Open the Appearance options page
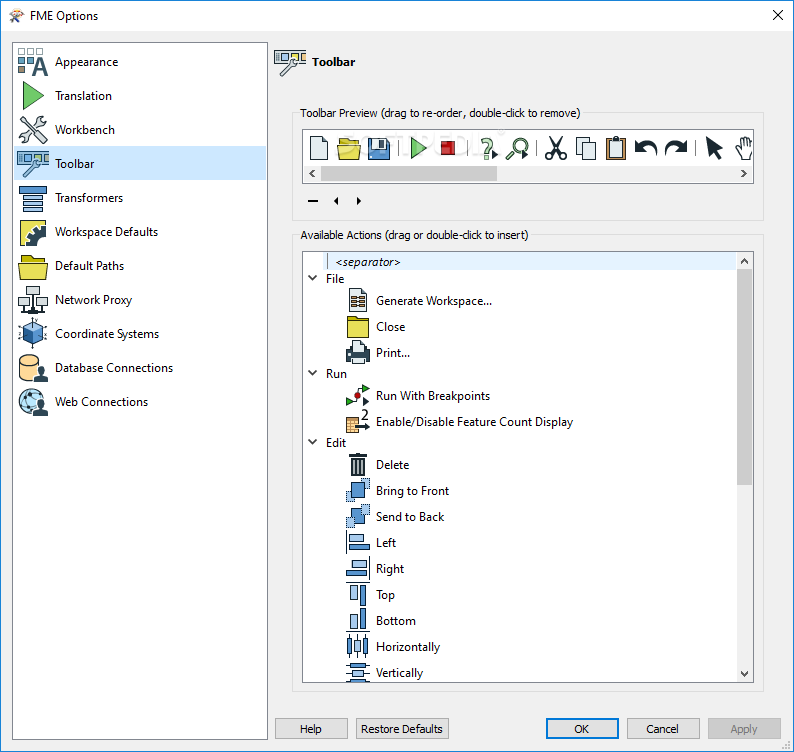The height and width of the screenshot is (752, 794). pyautogui.click(x=140, y=62)
